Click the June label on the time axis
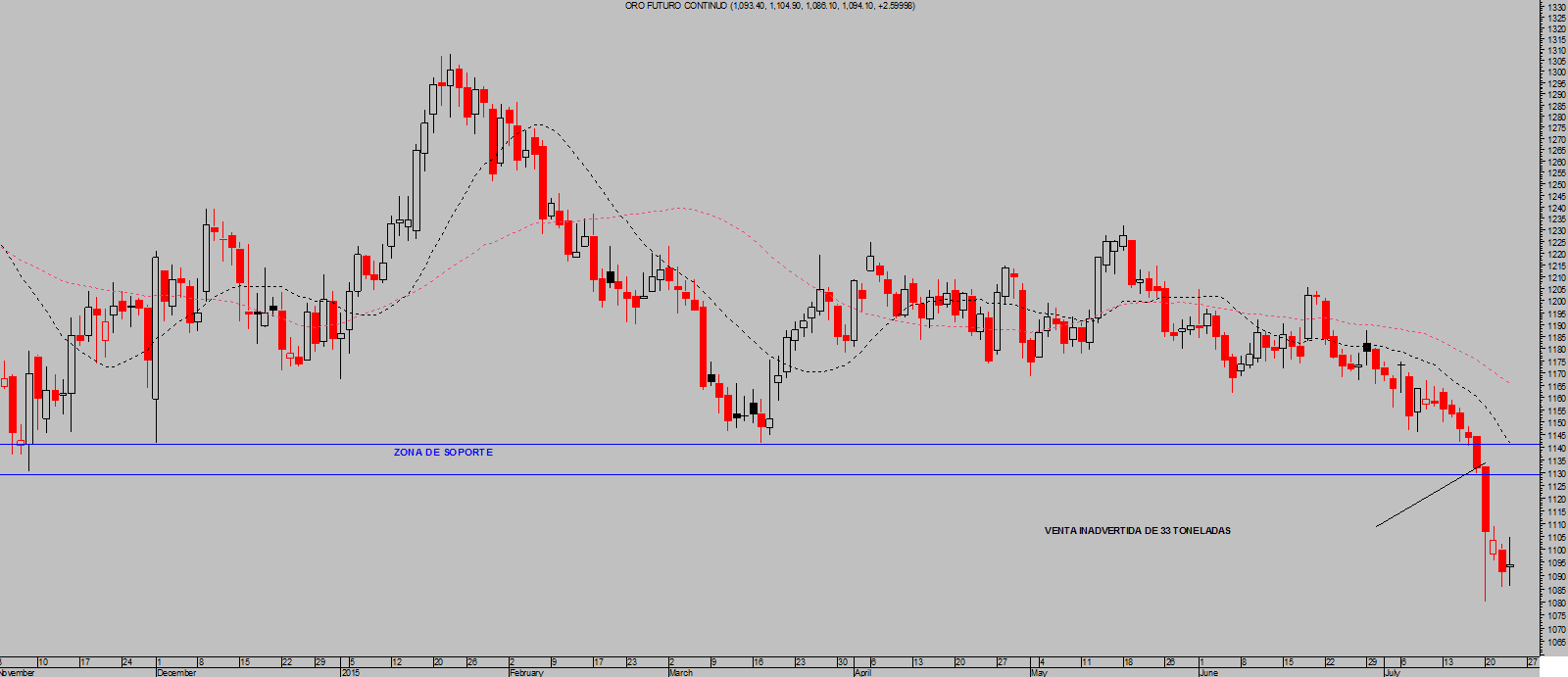 tap(1208, 673)
